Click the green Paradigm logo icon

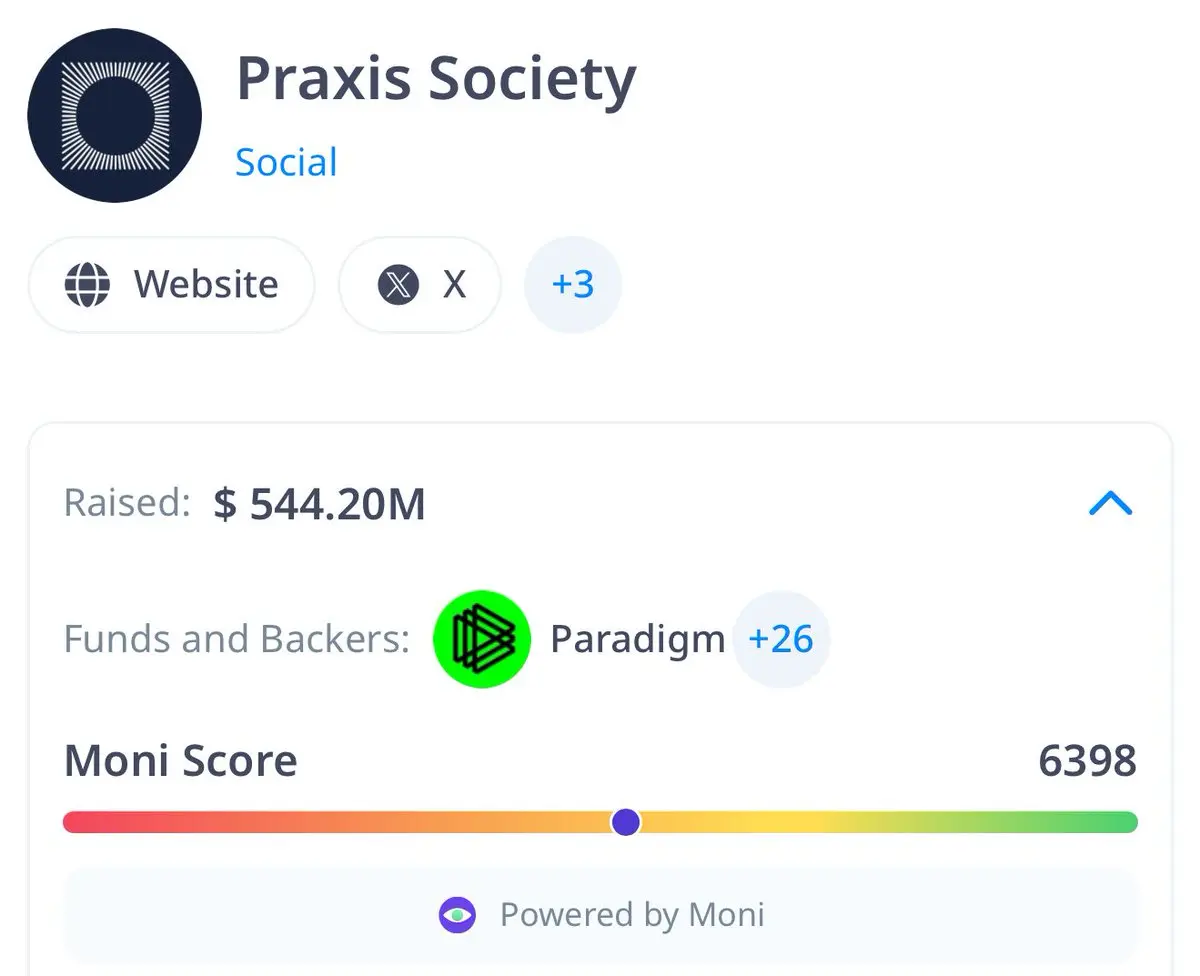coord(482,639)
